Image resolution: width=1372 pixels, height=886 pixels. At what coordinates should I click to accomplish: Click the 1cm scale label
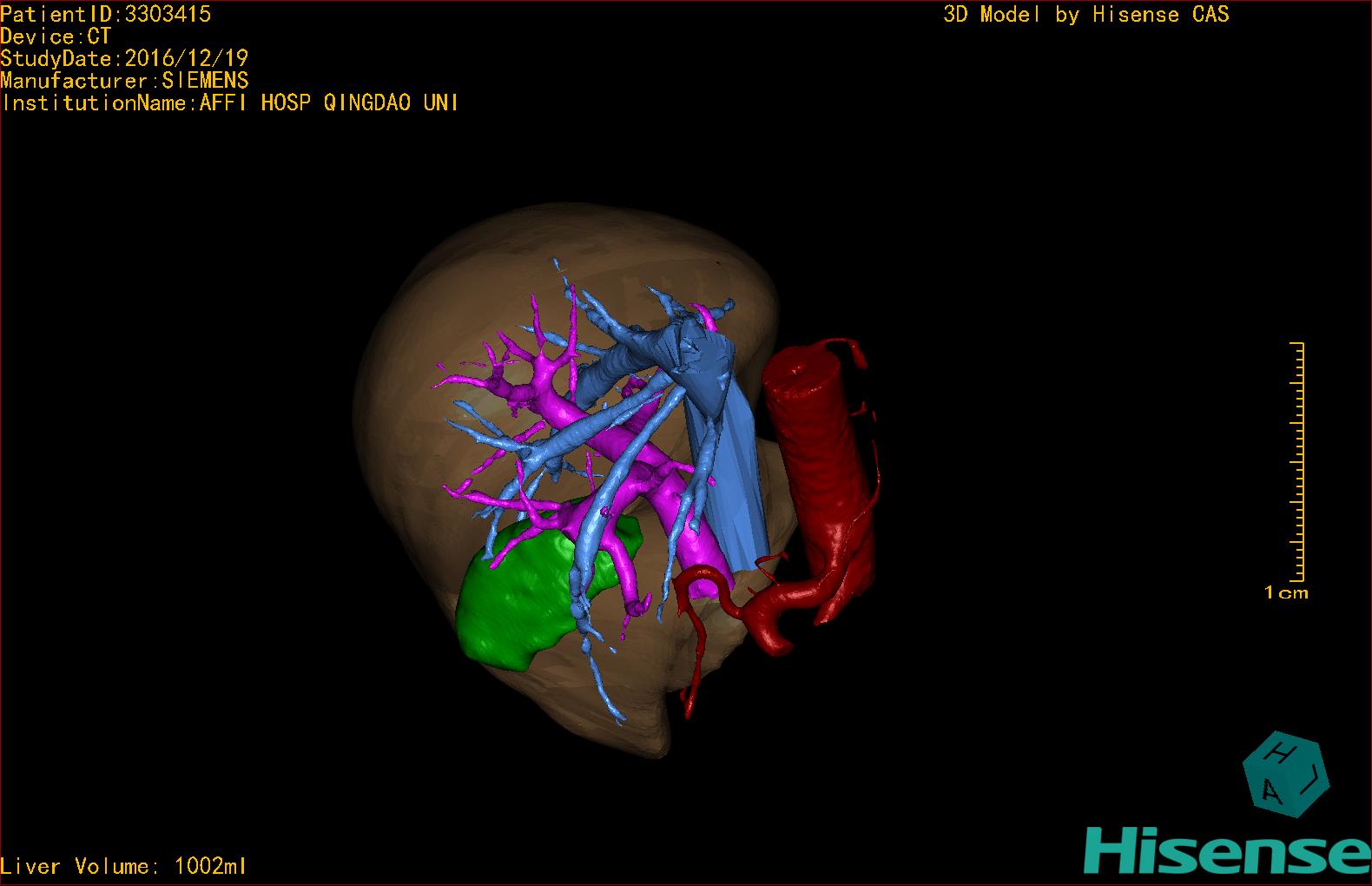tap(1285, 593)
